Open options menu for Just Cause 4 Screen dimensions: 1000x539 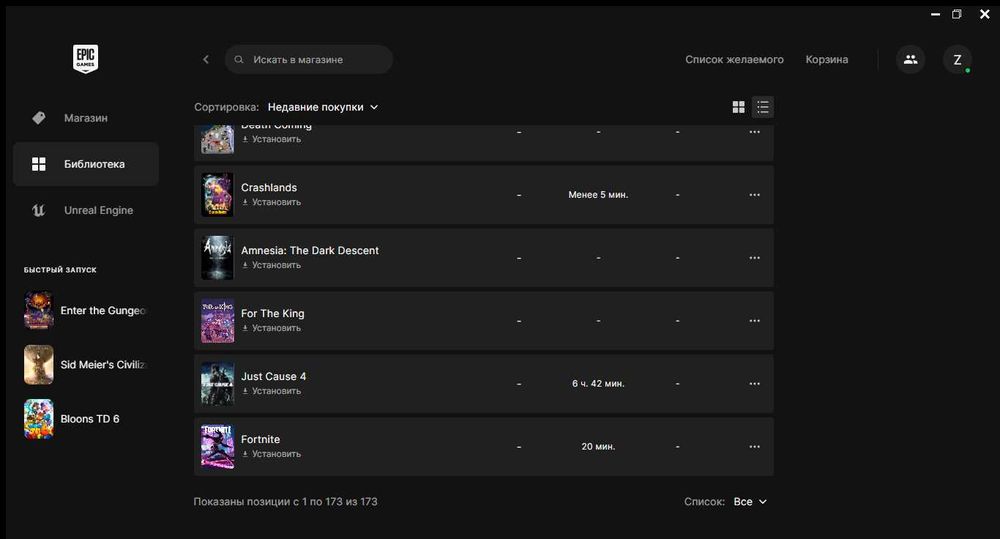tap(754, 383)
